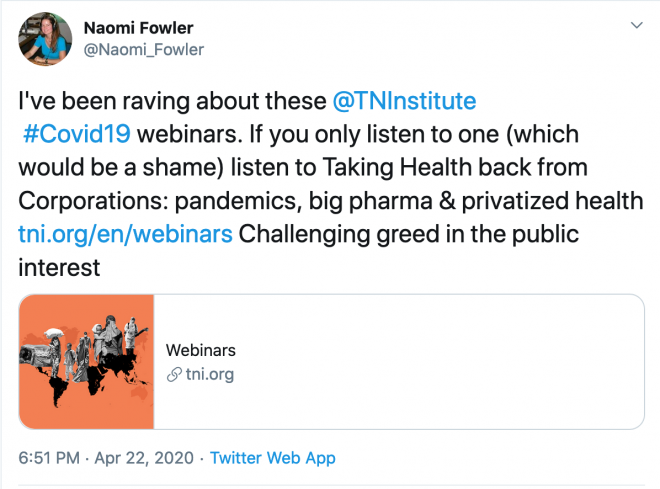This screenshot has width=660, height=489.
Task: Expand the tweet options chevron menu
Action: 634,23
